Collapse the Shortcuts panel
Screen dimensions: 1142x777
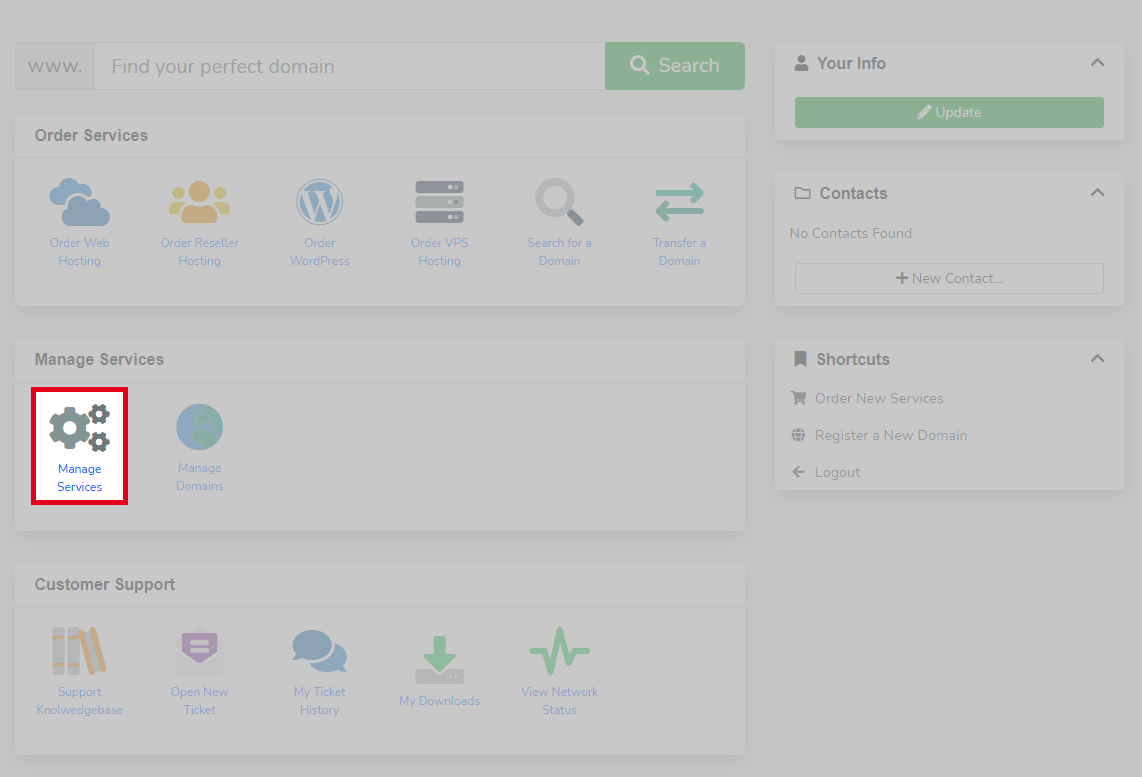click(x=1097, y=358)
